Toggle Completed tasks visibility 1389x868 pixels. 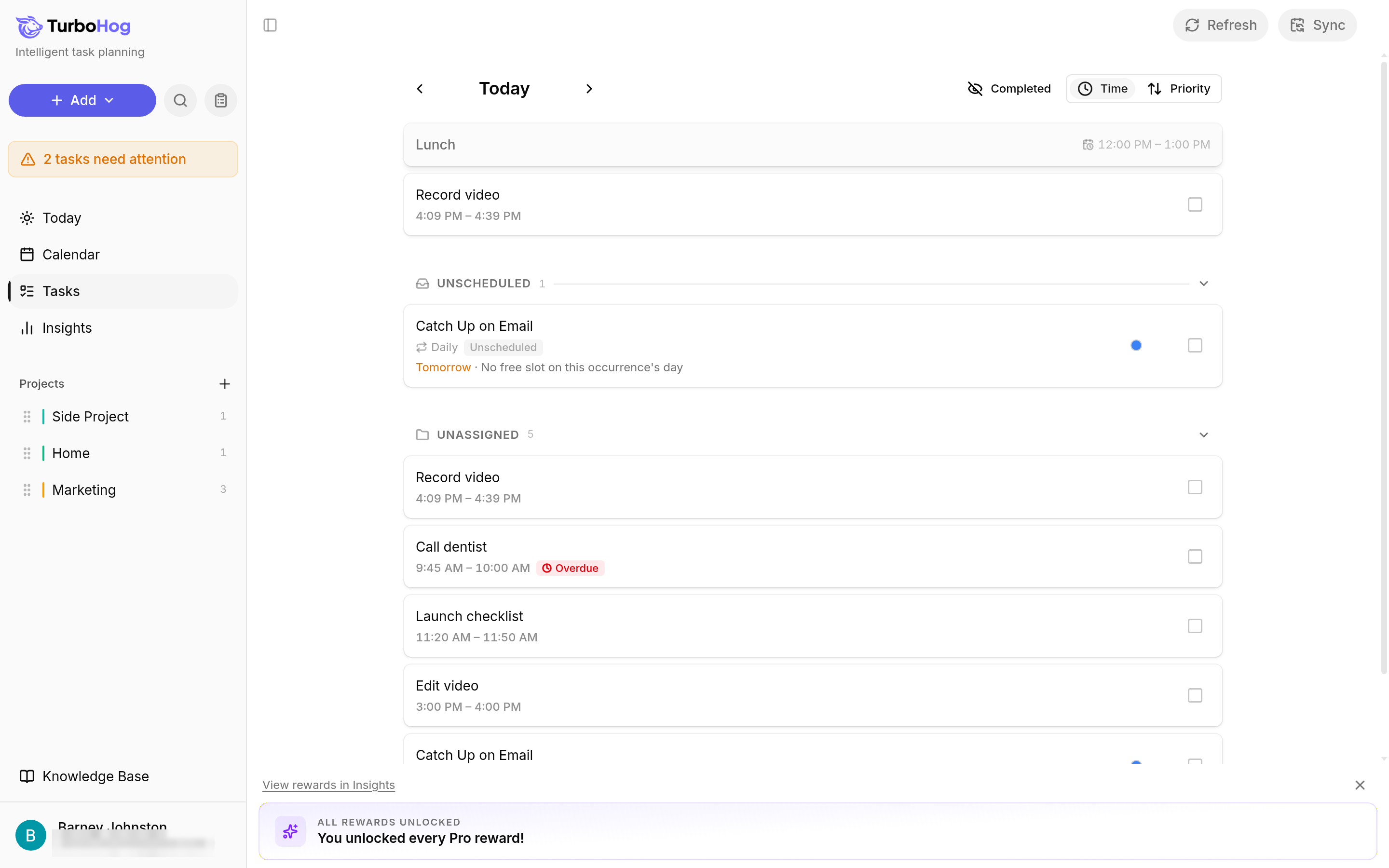pos(1009,88)
